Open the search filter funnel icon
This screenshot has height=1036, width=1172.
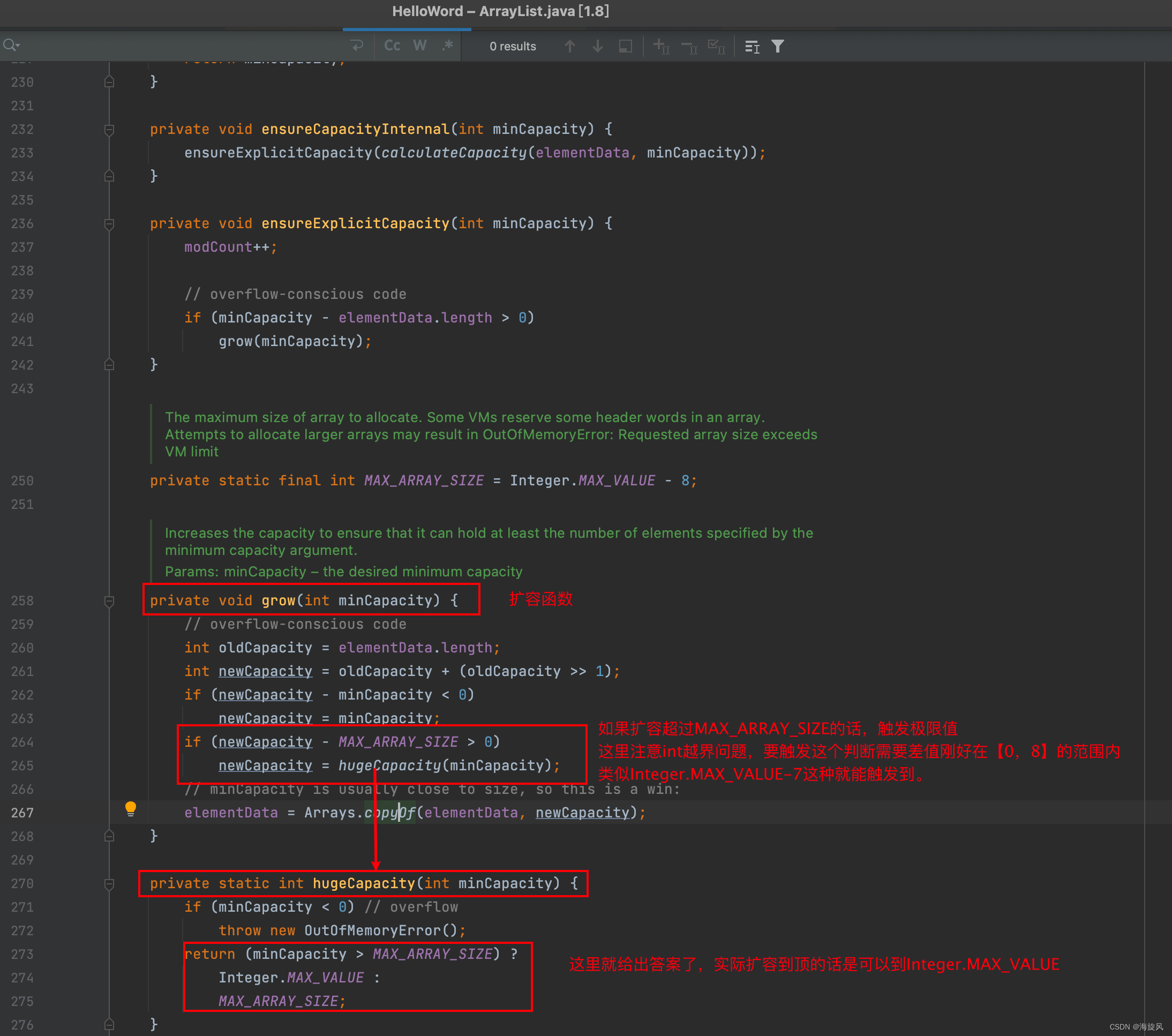click(x=778, y=47)
